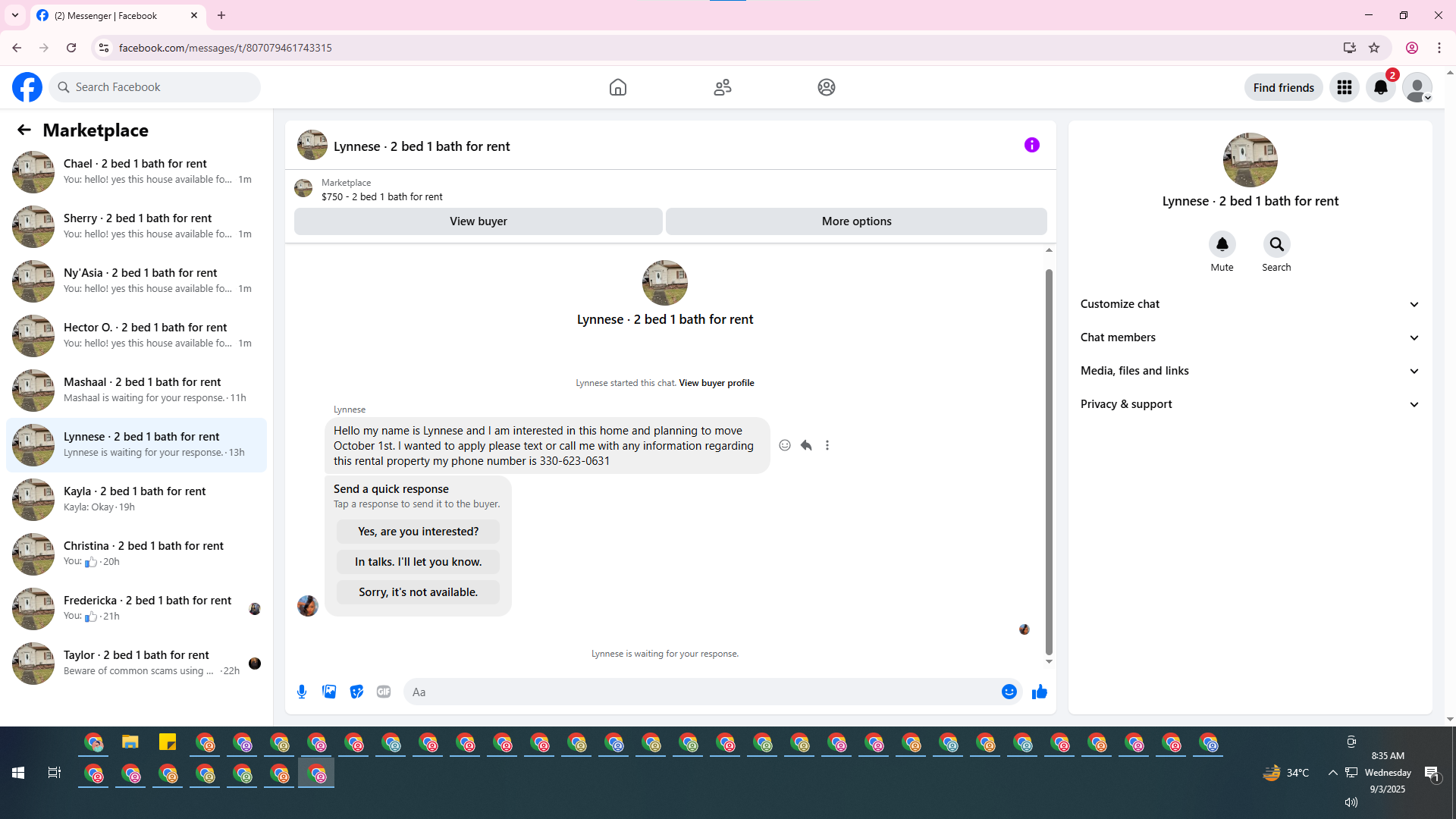This screenshot has width=1456, height=819.
Task: Open Windows notification center
Action: click(x=1432, y=773)
